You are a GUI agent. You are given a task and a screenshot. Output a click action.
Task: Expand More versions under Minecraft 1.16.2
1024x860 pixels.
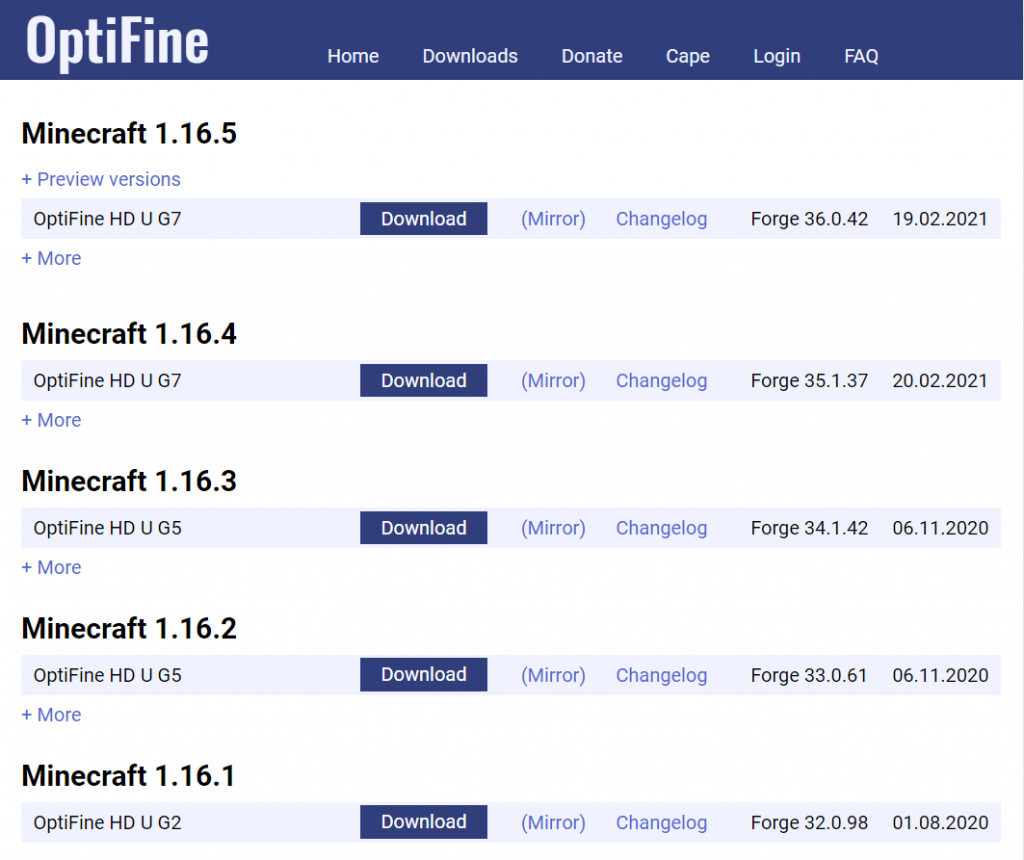click(x=52, y=714)
